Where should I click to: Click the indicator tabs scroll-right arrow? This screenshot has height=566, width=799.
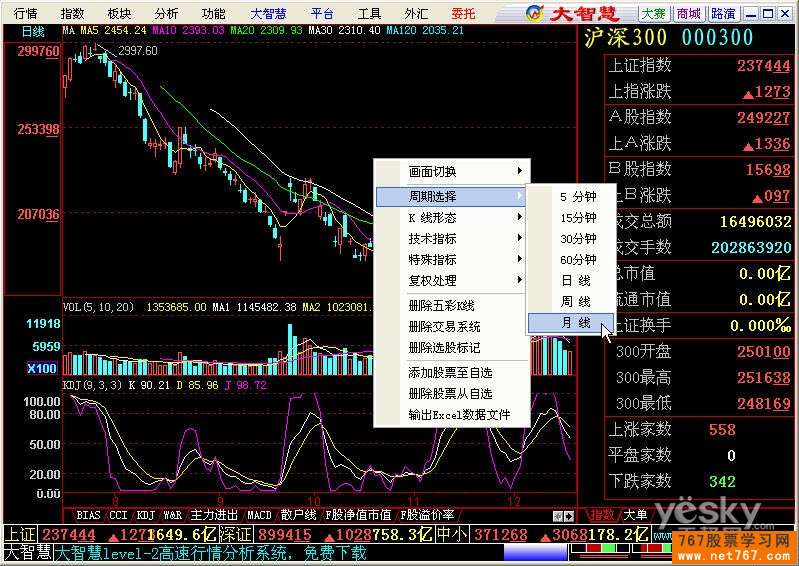point(569,516)
